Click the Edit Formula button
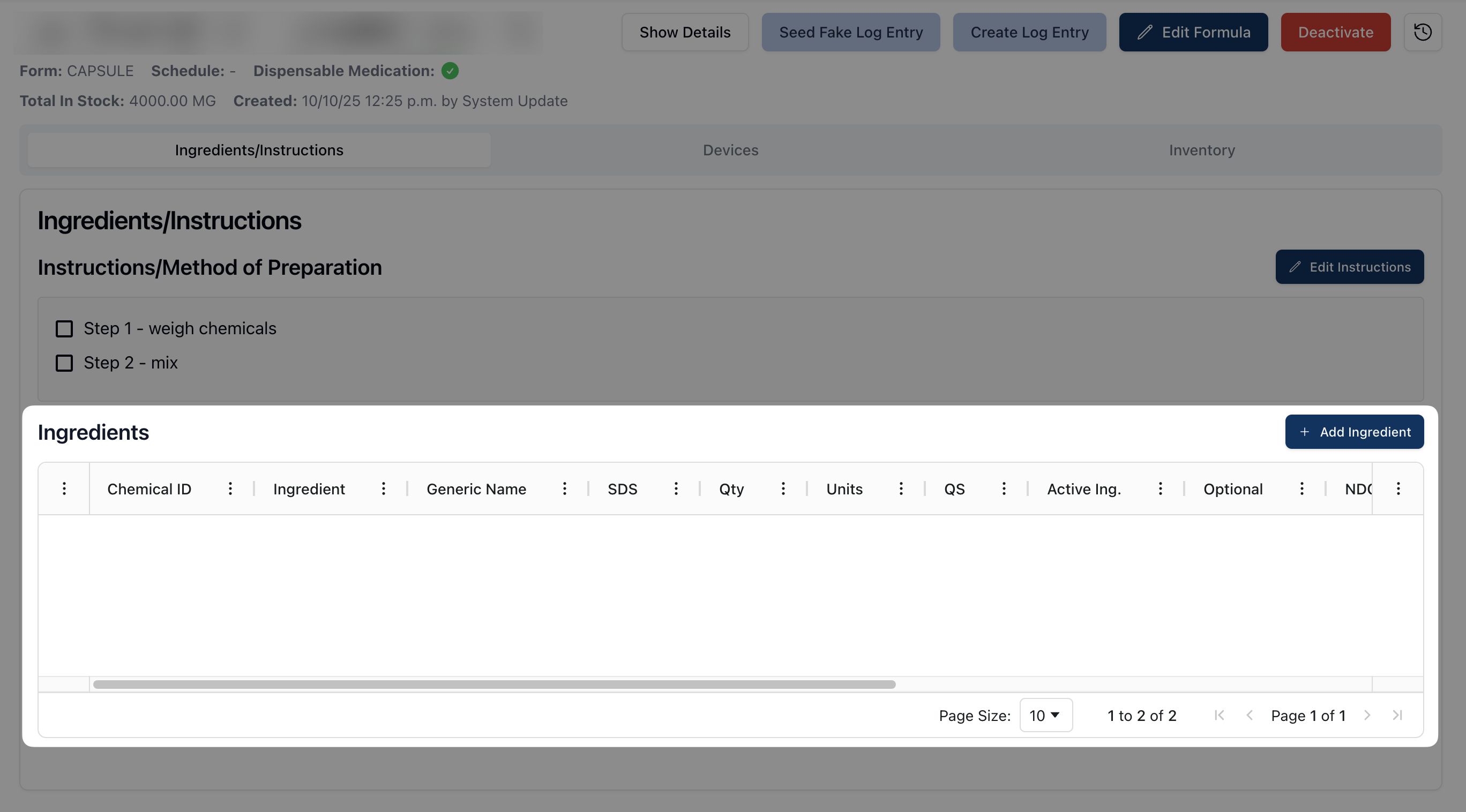The width and height of the screenshot is (1466, 812). tap(1193, 33)
